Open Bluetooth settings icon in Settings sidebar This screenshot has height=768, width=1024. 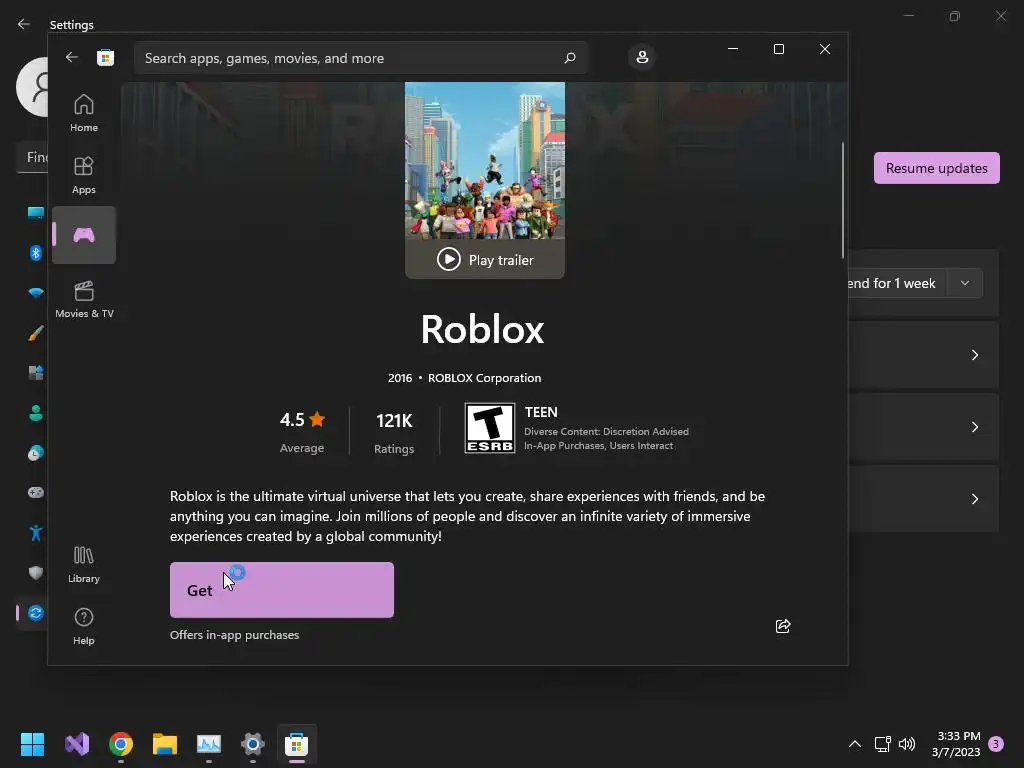[36, 253]
